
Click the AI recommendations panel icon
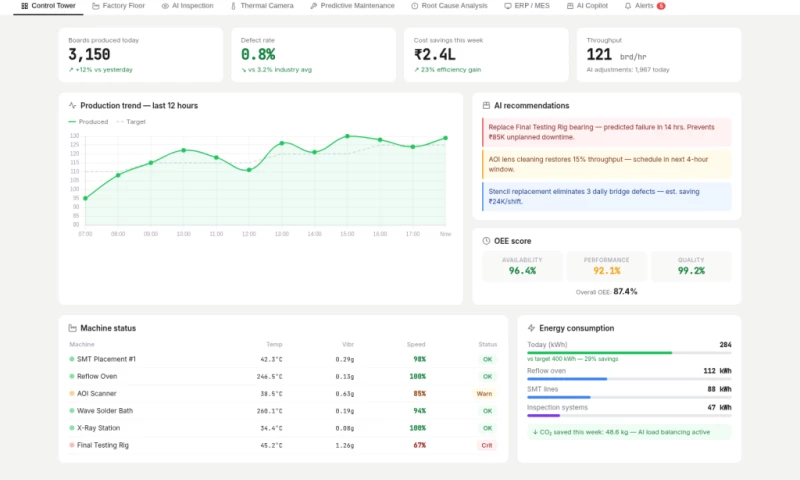pyautogui.click(x=486, y=105)
